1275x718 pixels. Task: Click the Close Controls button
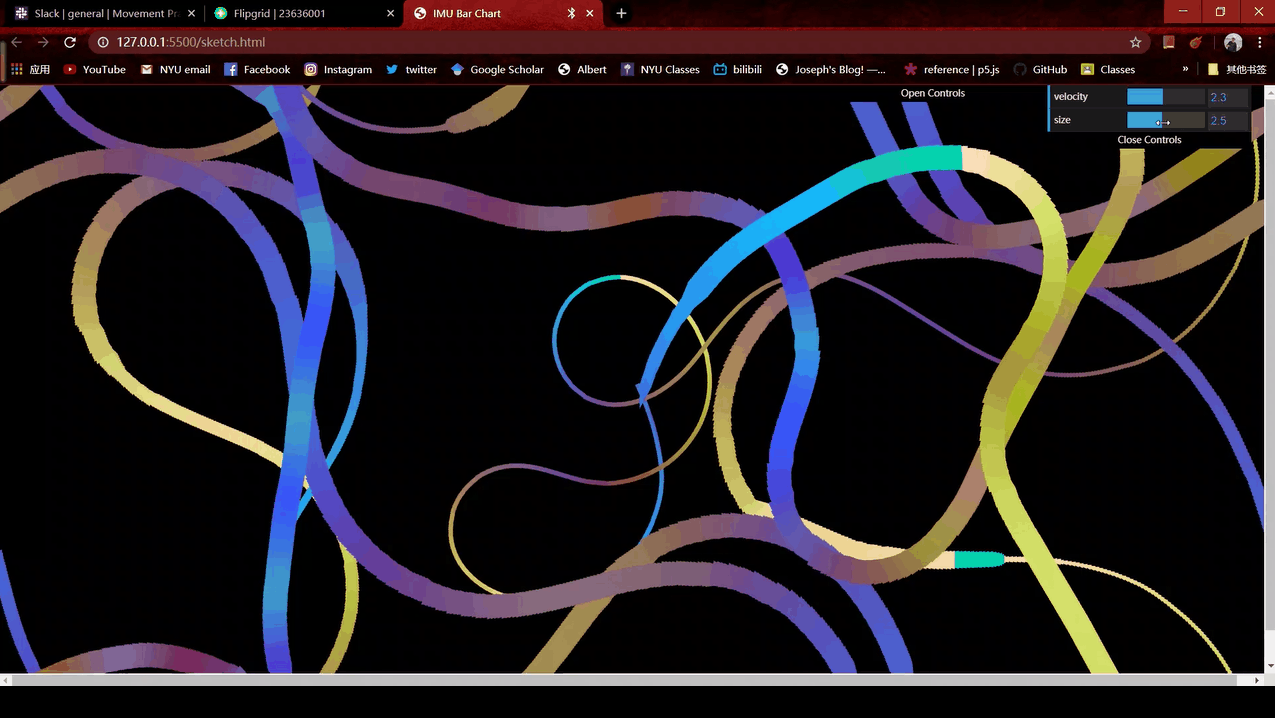coord(1149,140)
